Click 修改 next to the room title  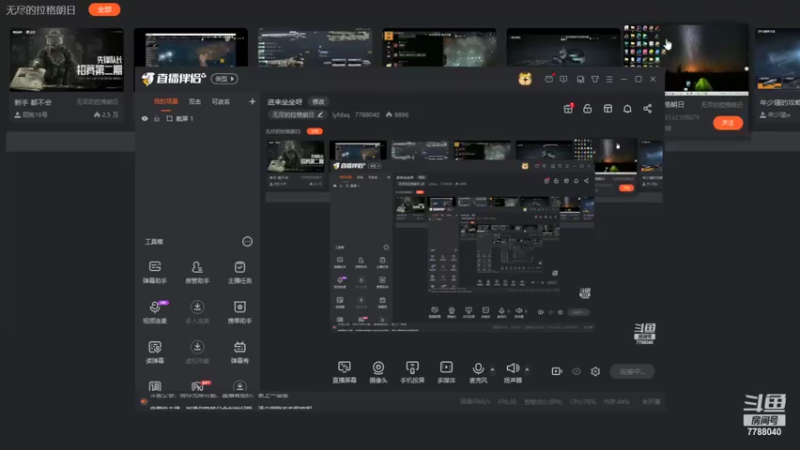tap(318, 102)
